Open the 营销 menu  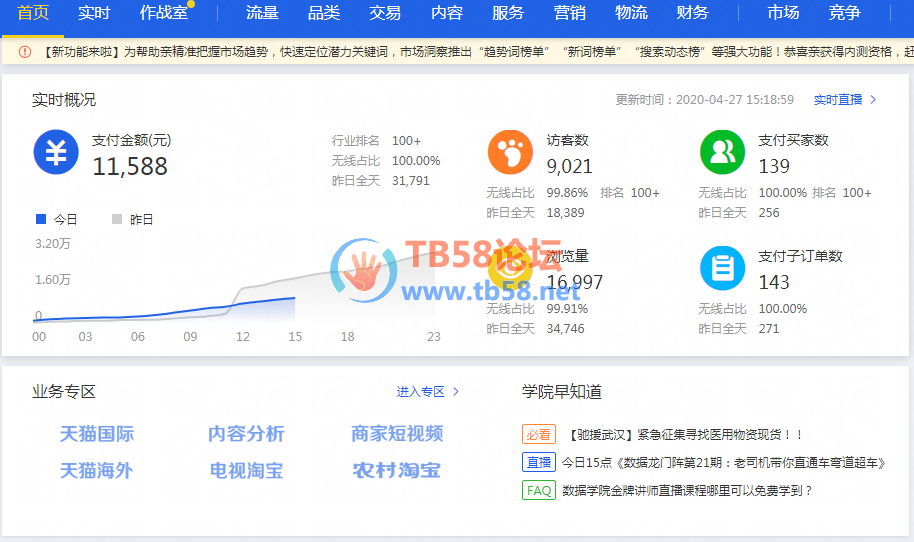570,12
